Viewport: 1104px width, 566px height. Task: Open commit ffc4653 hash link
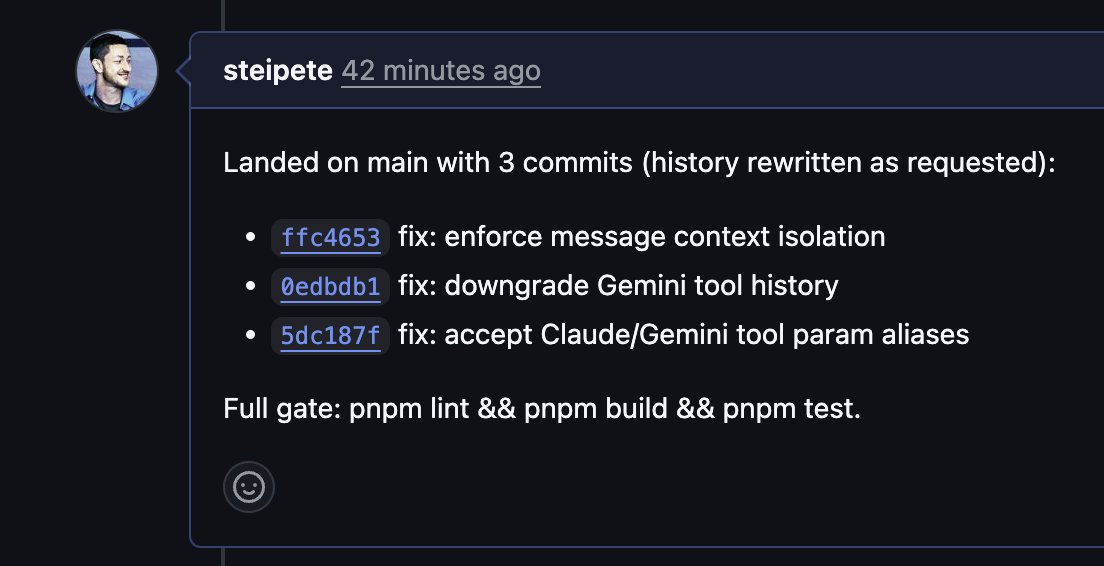click(x=330, y=238)
